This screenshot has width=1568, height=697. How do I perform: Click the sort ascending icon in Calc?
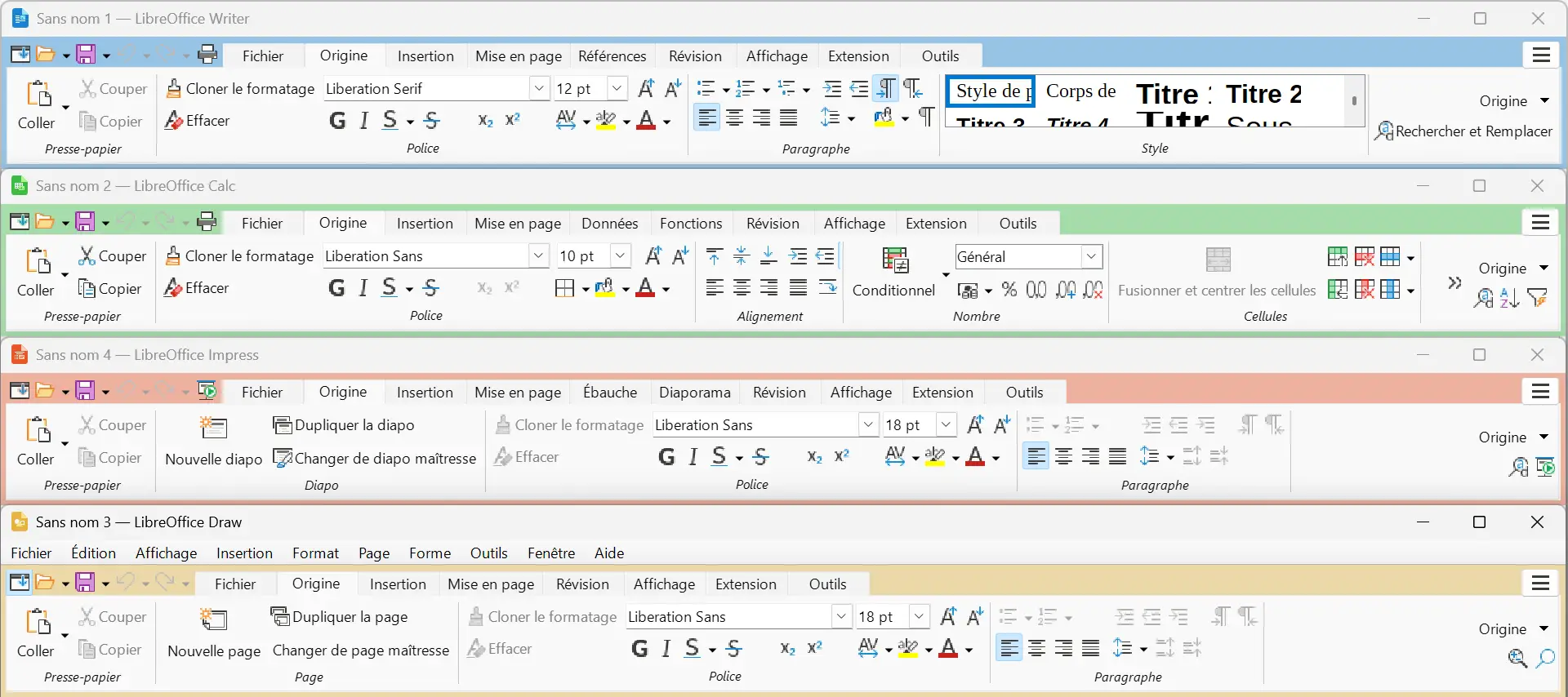[1510, 298]
